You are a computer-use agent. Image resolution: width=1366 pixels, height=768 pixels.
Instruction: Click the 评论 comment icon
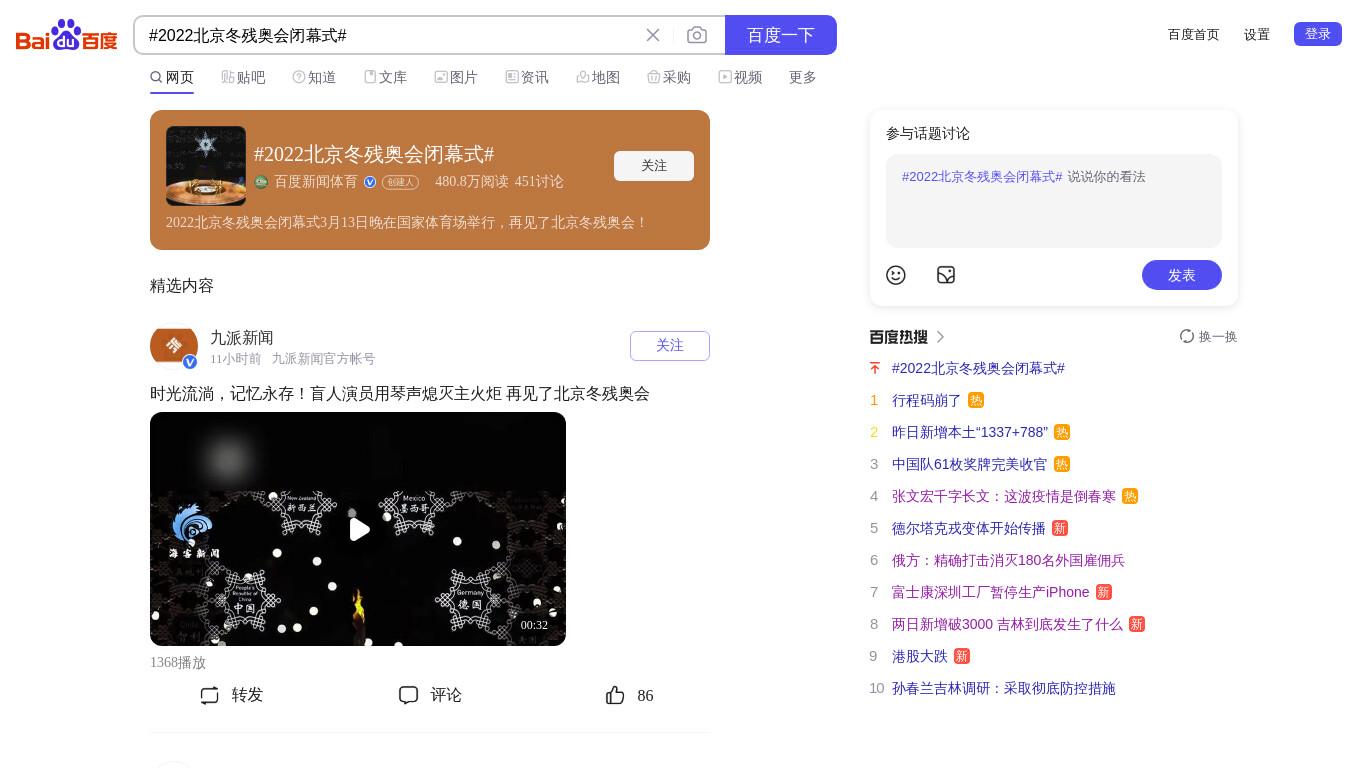[408, 695]
